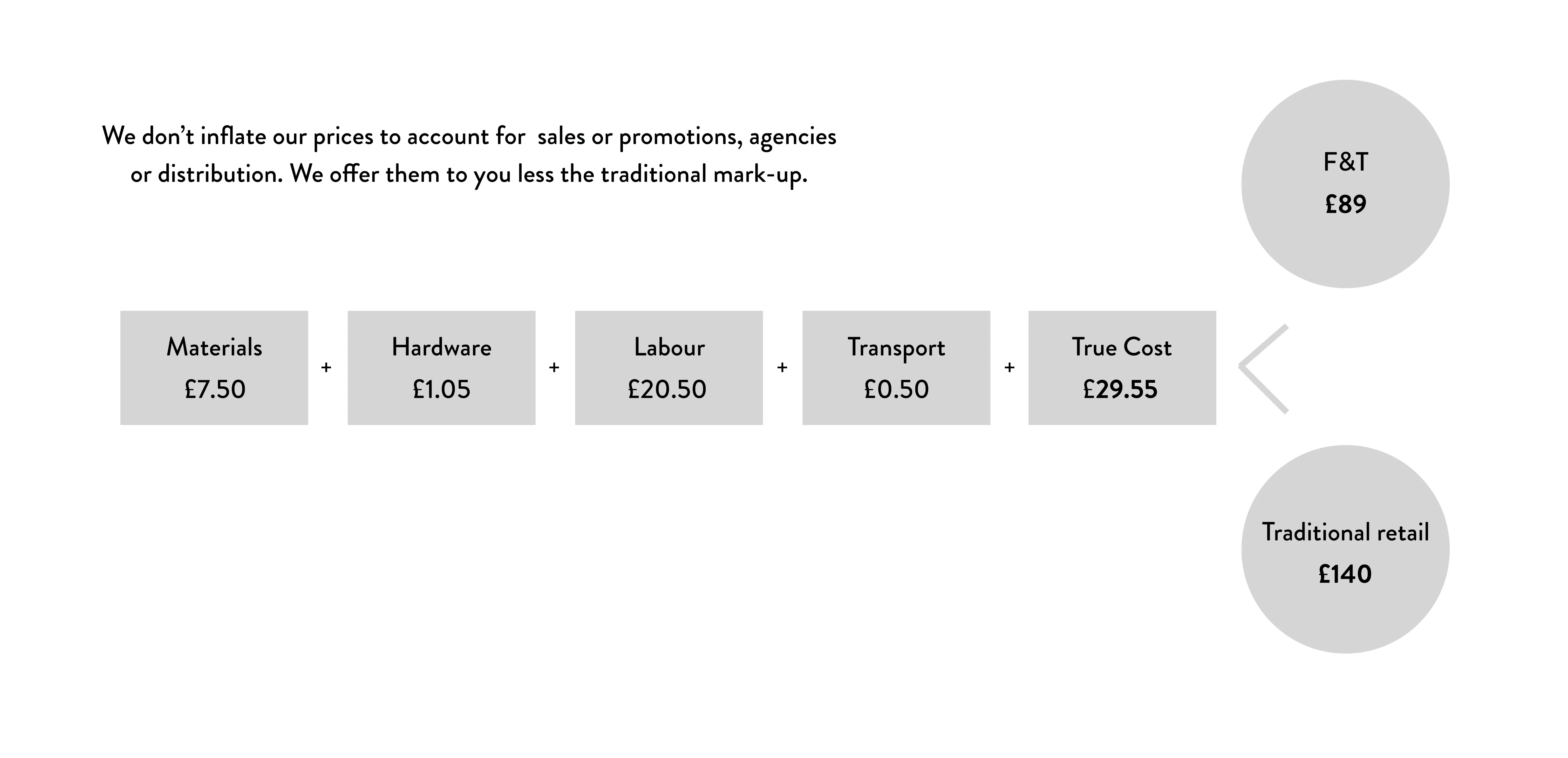
Task: Select the £1.05 hardware price
Action: [441, 389]
